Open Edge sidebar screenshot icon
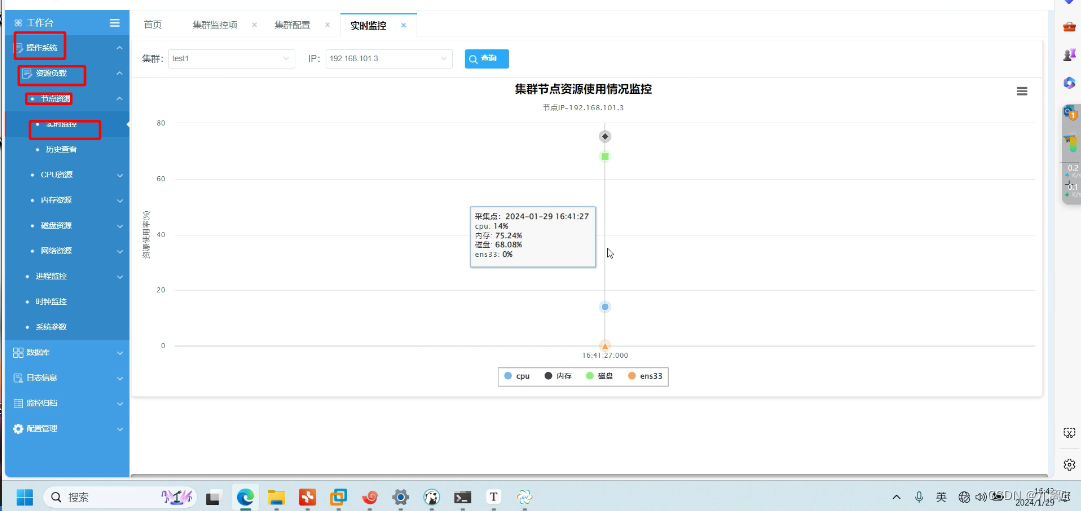 [1069, 433]
